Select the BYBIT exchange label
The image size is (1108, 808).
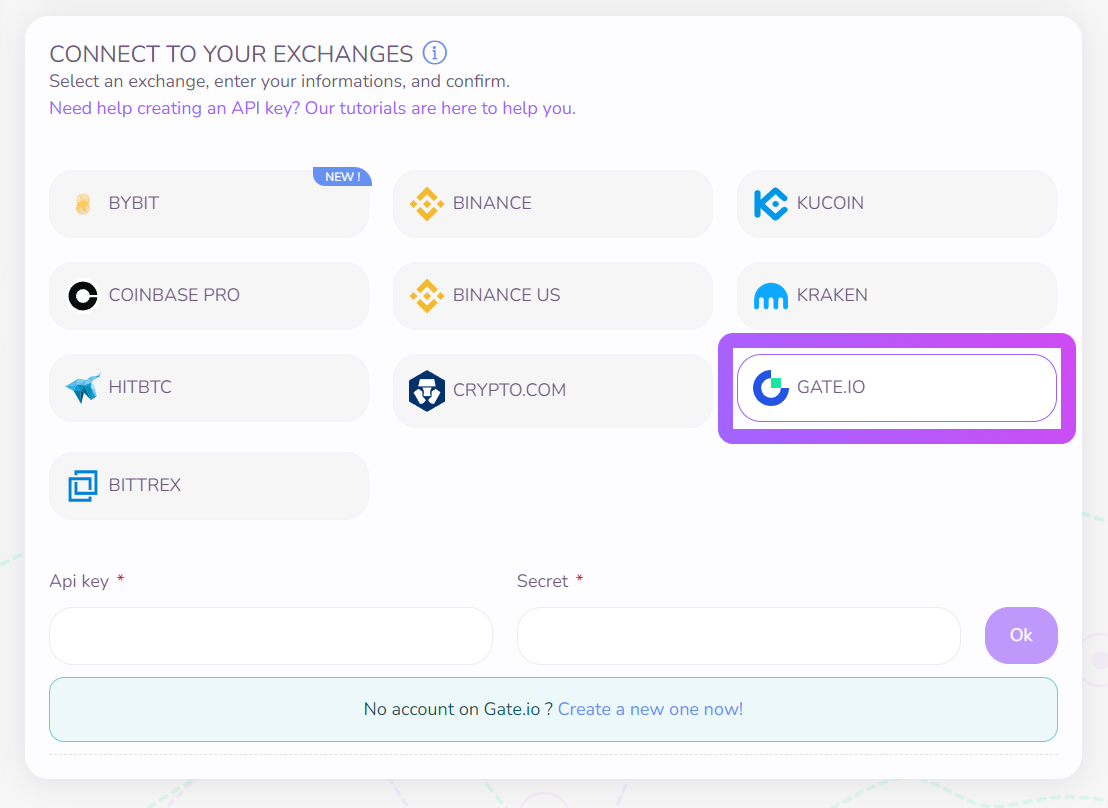tap(134, 203)
